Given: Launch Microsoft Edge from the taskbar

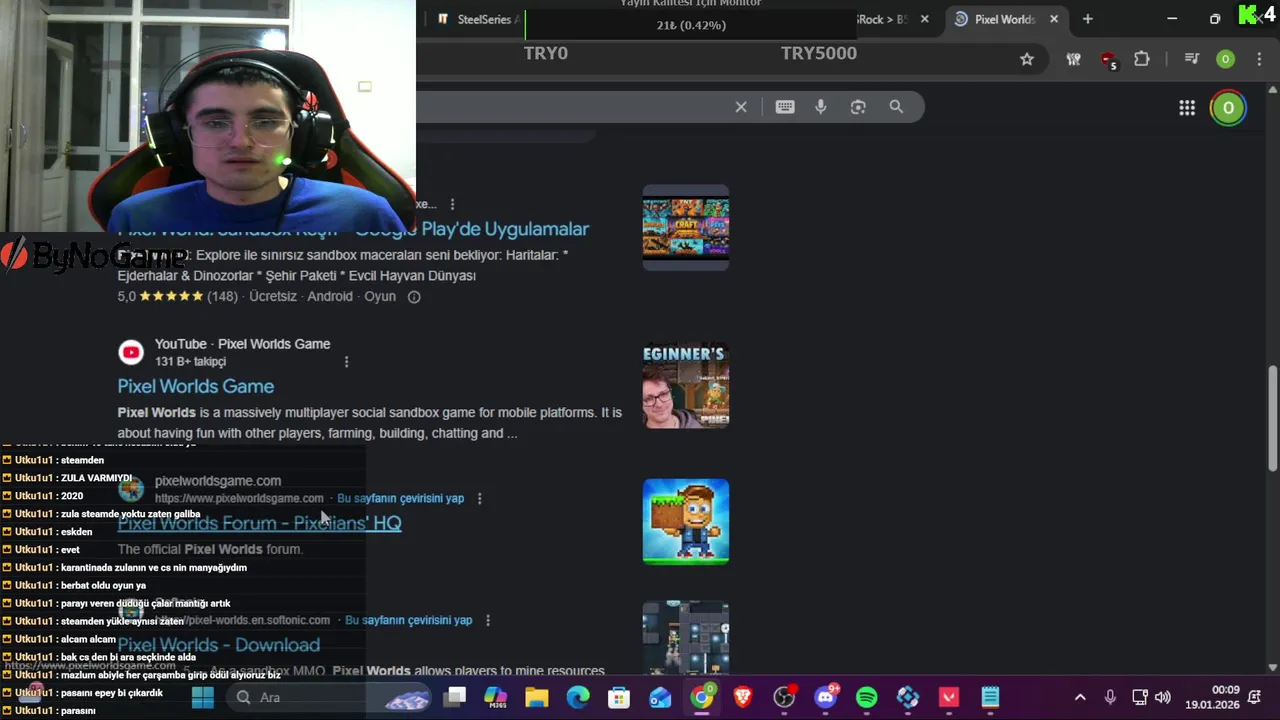Looking at the screenshot, I should point(578,697).
